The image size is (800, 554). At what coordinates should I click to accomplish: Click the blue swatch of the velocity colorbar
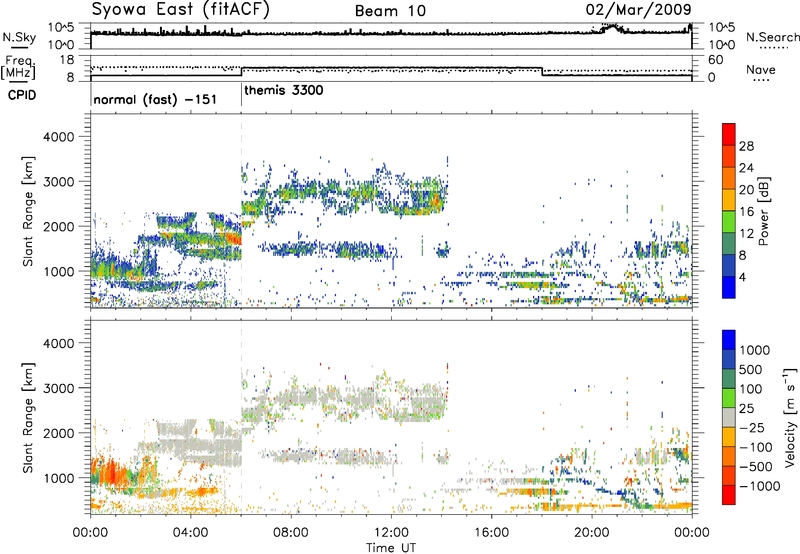(729, 340)
